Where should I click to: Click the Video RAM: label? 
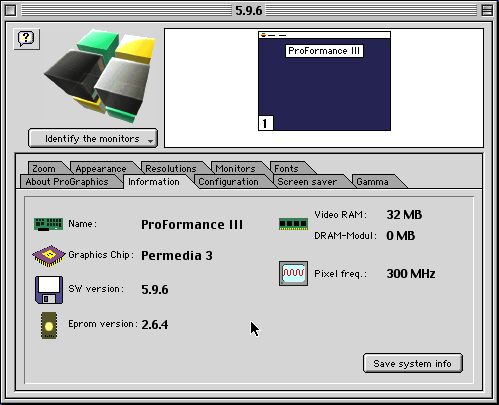[340, 214]
